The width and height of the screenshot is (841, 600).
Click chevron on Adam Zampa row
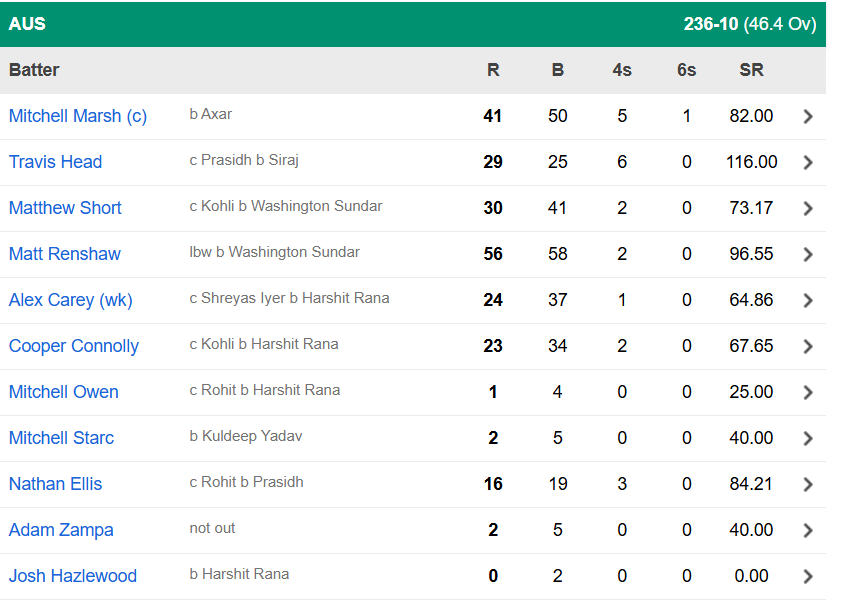[x=808, y=530]
